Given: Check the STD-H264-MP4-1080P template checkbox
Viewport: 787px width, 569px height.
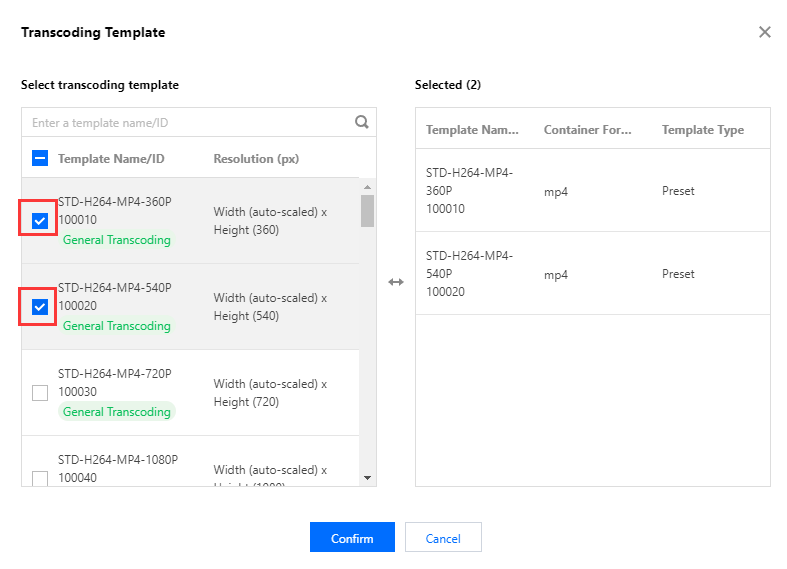Looking at the screenshot, I should coord(40,478).
